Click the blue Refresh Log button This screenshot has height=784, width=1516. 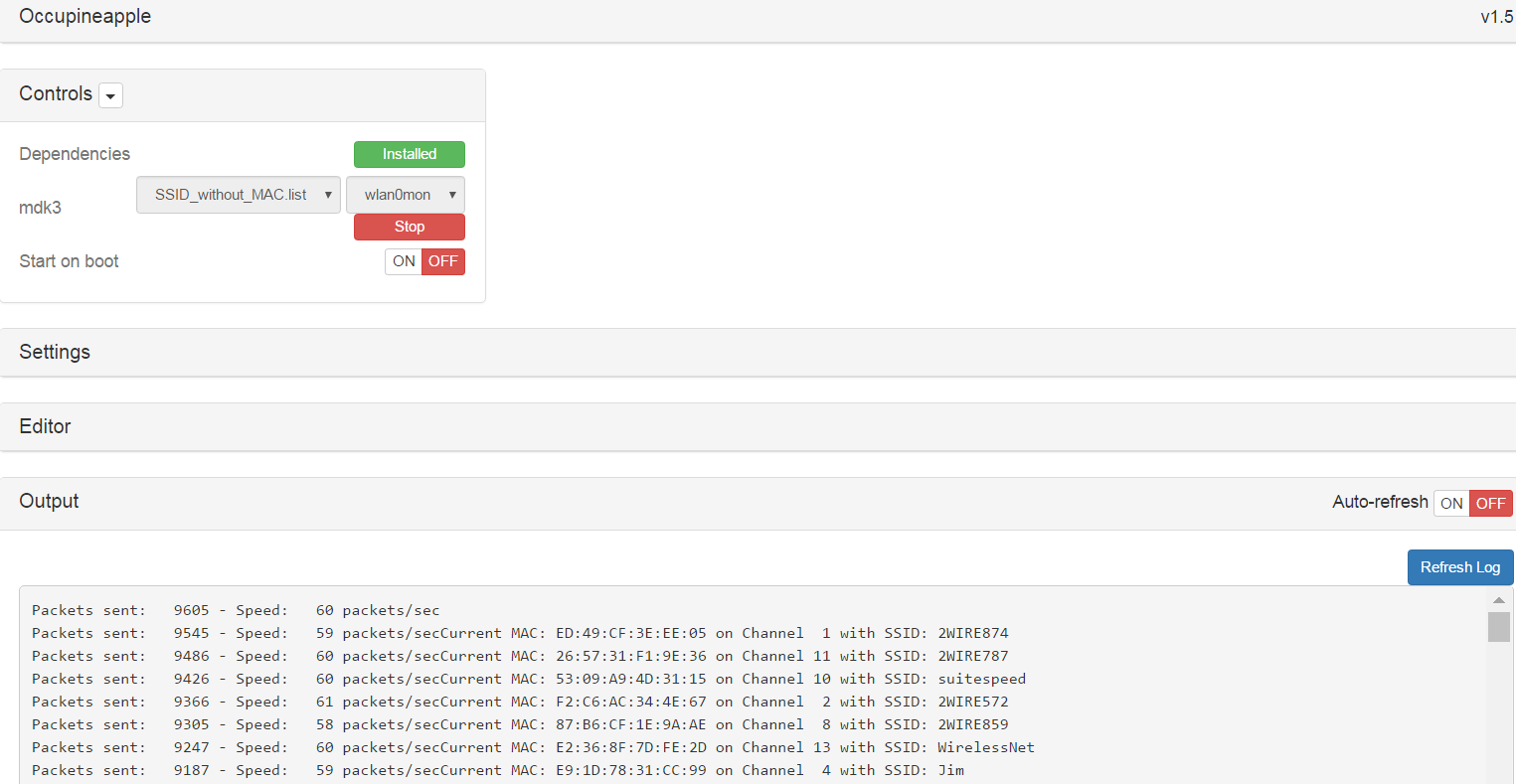click(x=1459, y=567)
